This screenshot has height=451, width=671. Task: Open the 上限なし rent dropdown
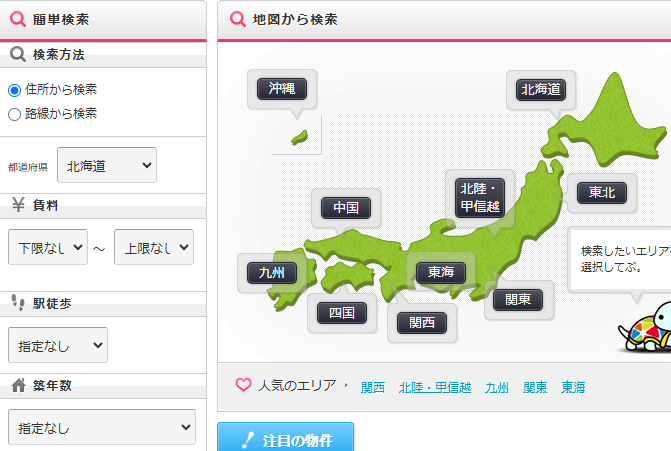[x=153, y=247]
